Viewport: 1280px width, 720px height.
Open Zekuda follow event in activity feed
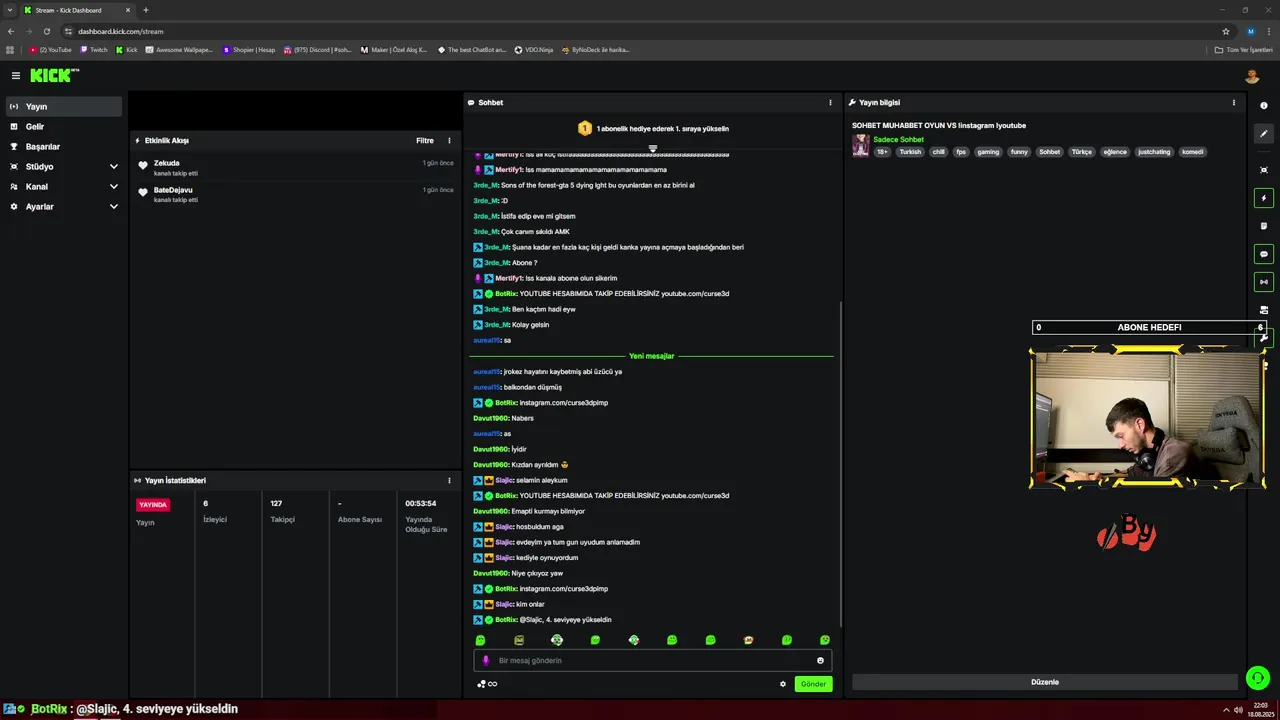click(295, 167)
